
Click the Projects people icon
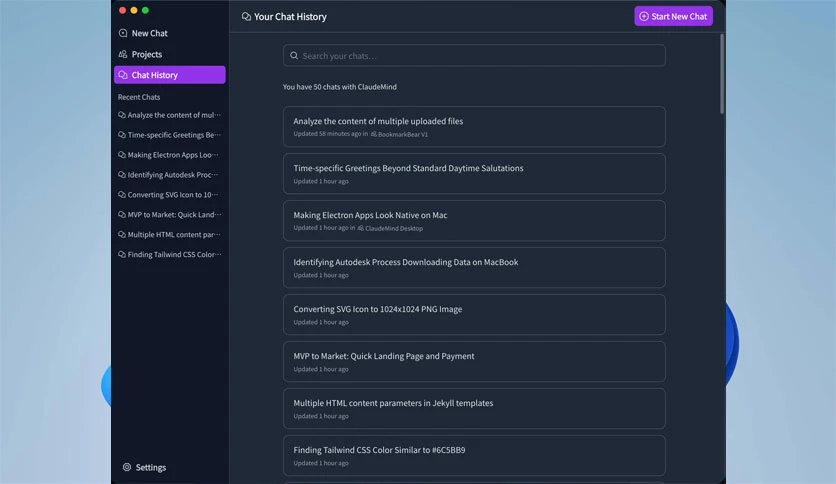[x=123, y=54]
